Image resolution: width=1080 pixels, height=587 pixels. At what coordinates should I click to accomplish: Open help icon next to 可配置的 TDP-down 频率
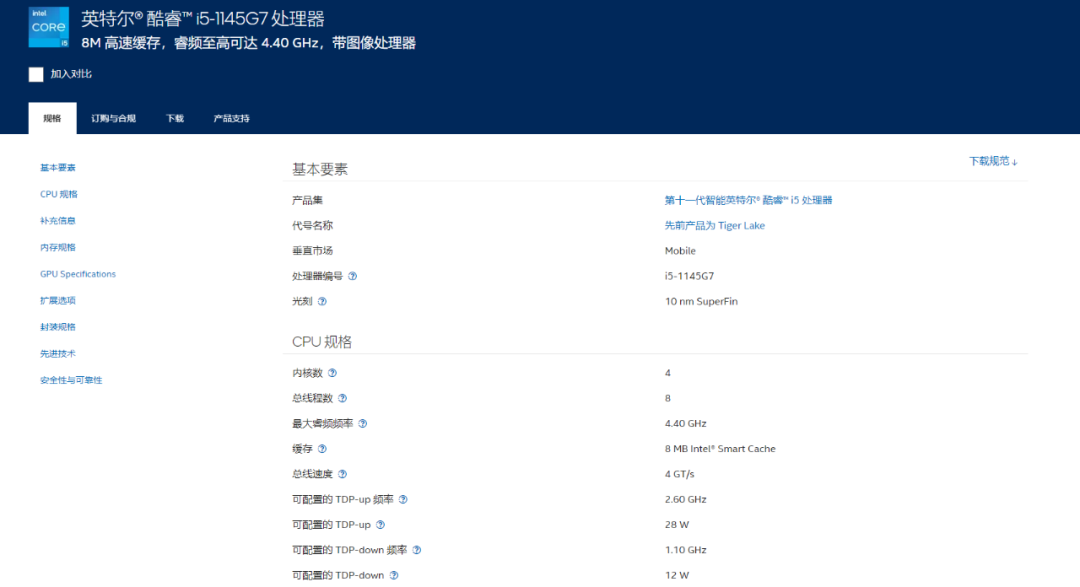[417, 550]
